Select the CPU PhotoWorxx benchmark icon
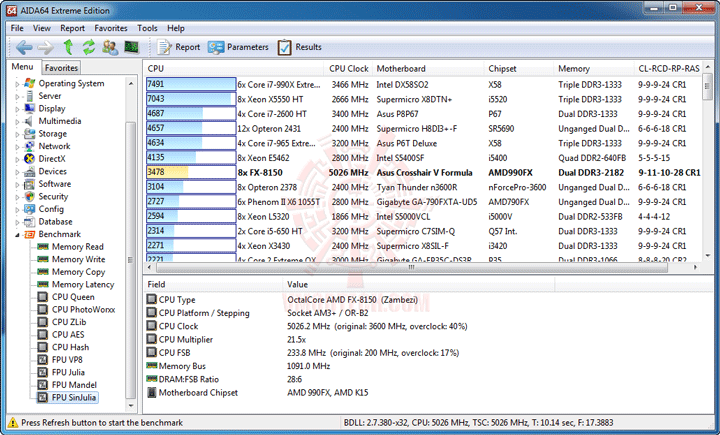720x435 pixels. point(43,310)
